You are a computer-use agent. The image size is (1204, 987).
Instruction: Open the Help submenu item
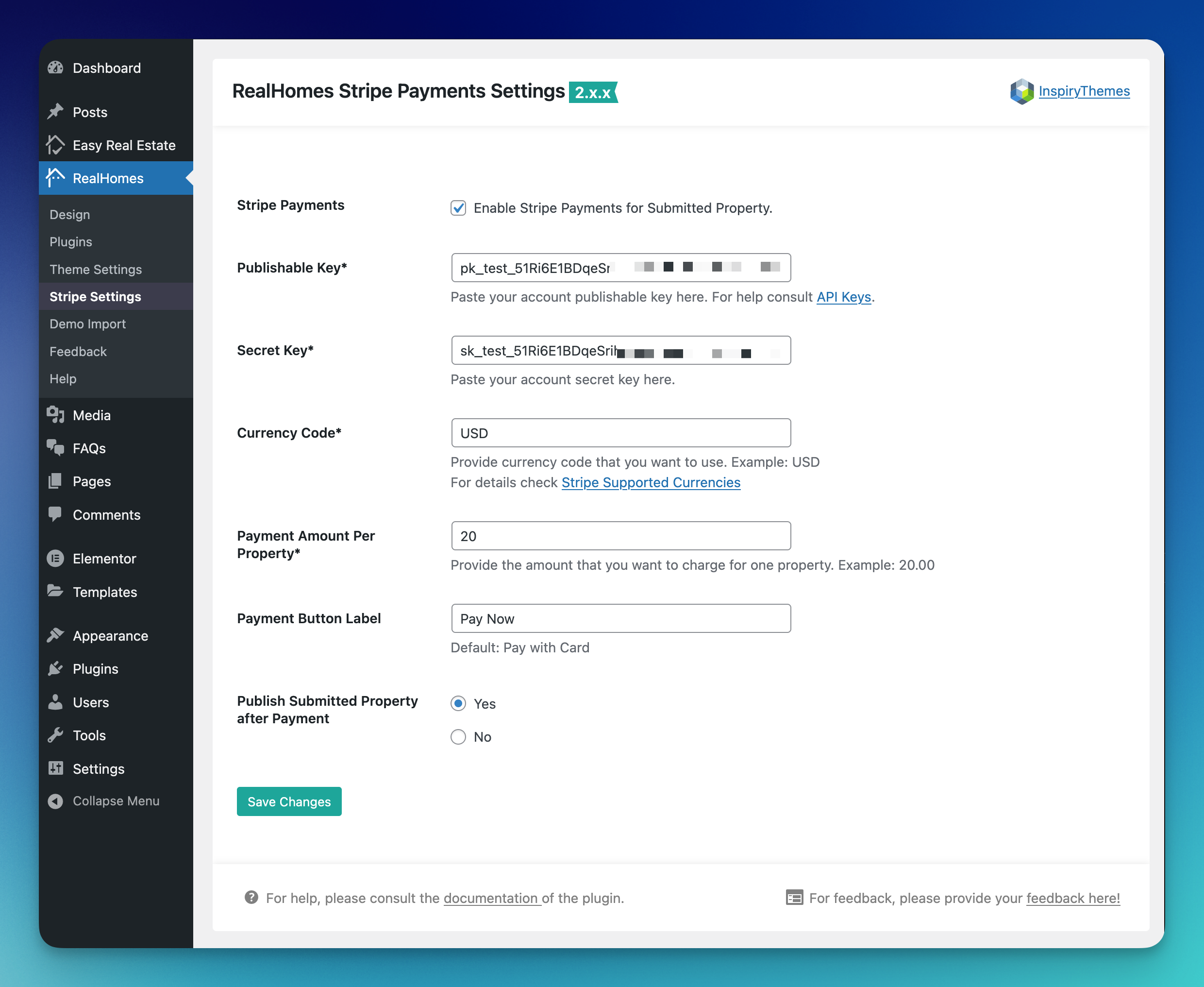click(x=116, y=379)
